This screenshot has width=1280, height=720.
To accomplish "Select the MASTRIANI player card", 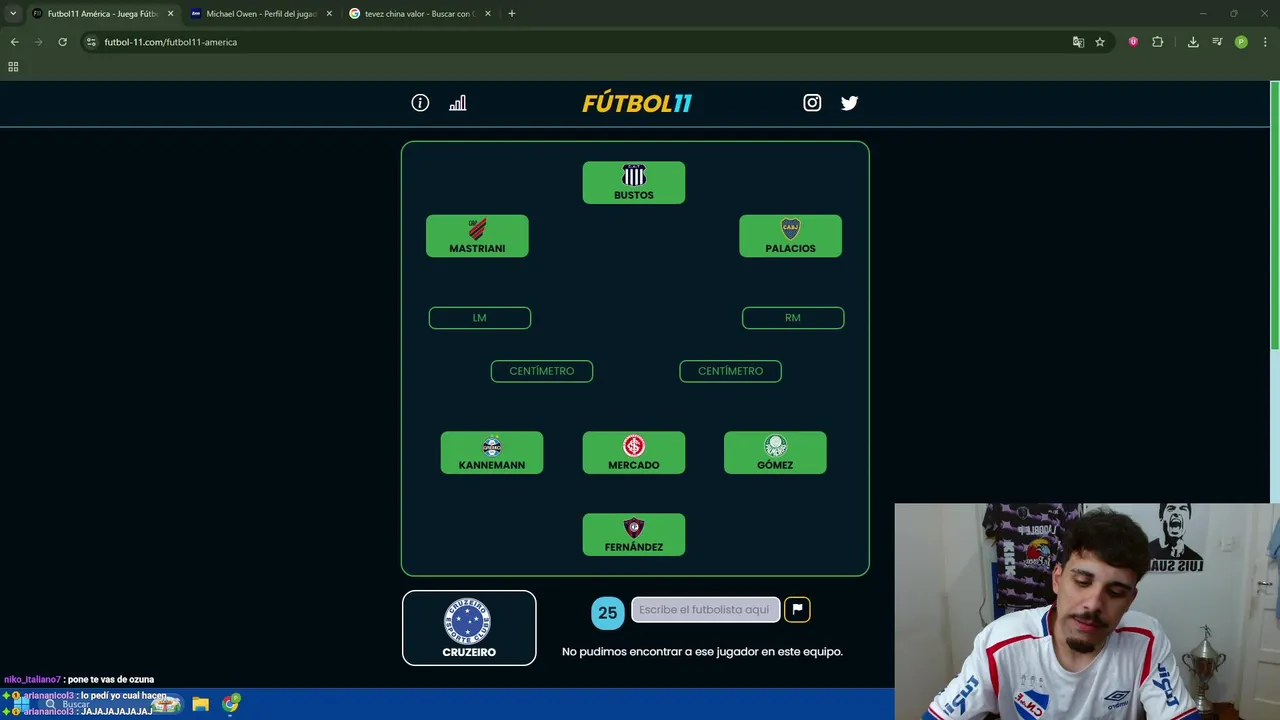I will click(x=477, y=236).
